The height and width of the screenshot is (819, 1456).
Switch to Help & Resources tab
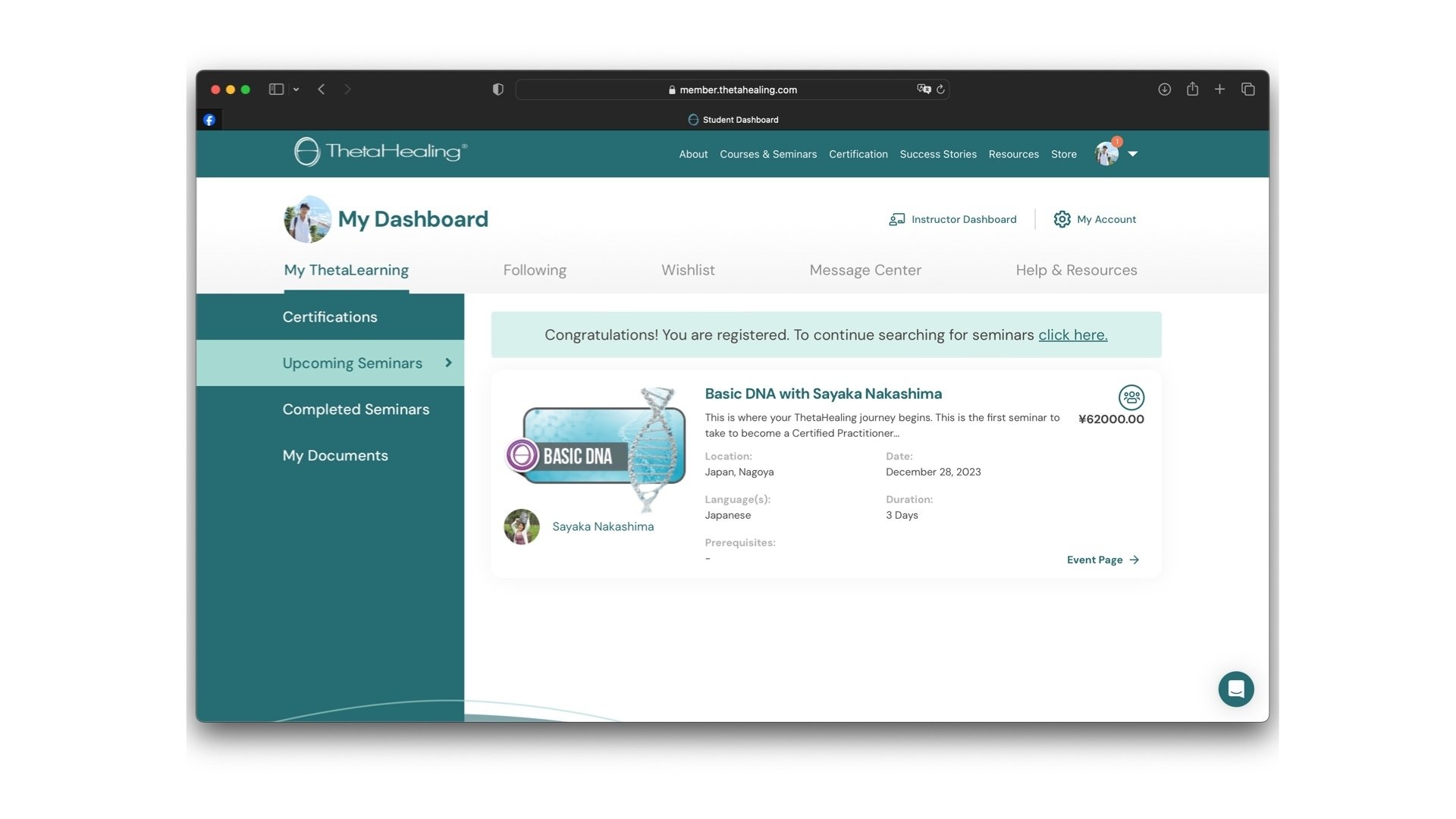(1076, 271)
